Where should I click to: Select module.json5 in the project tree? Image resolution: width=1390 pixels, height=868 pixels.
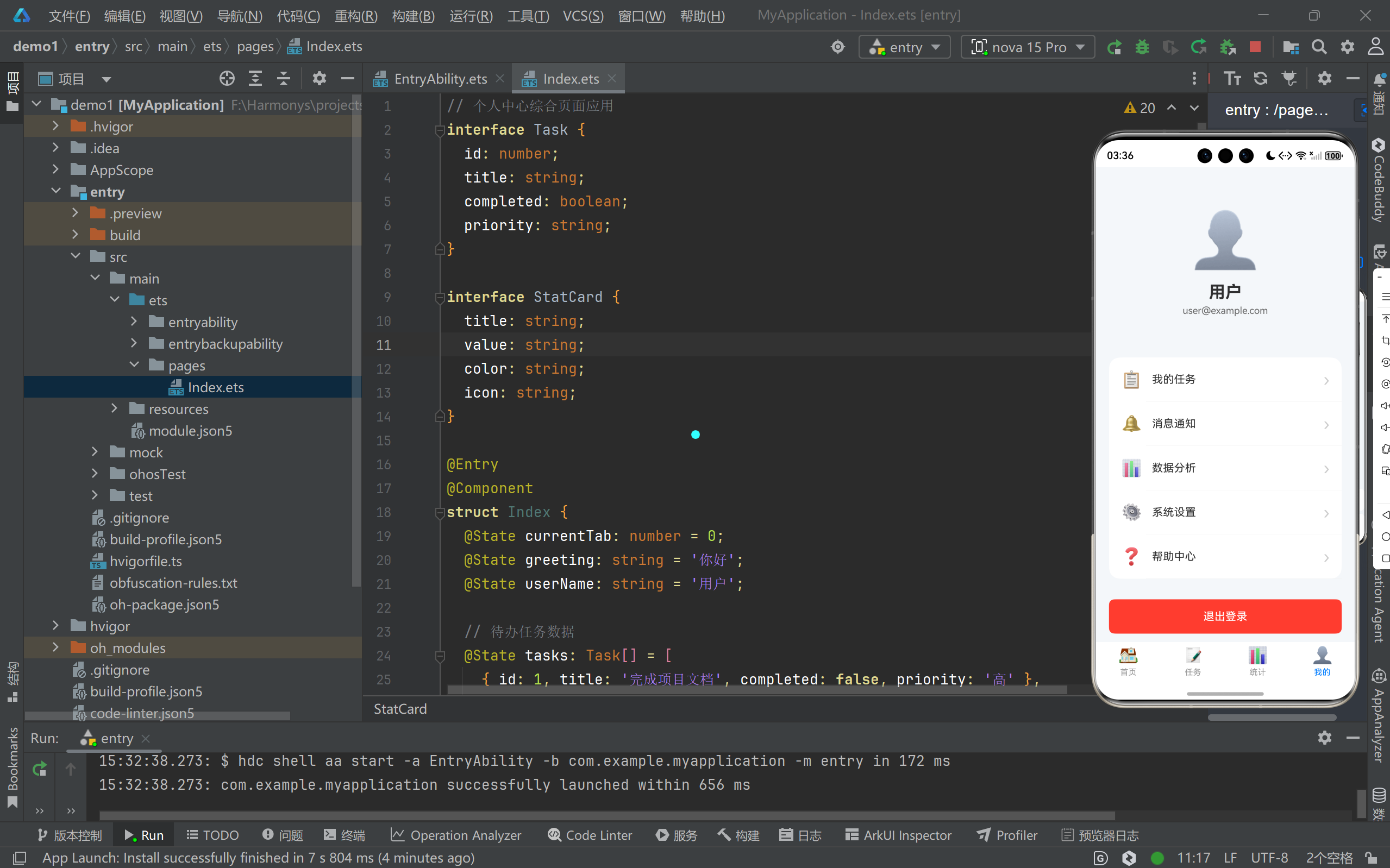coord(190,431)
